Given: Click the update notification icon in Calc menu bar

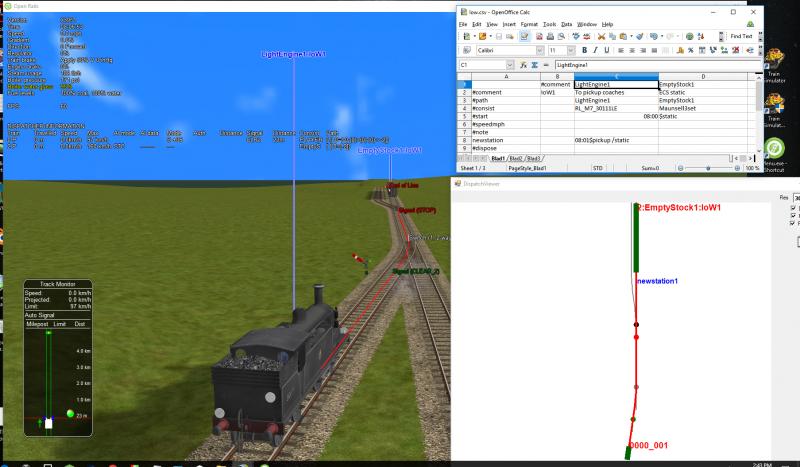Looking at the screenshot, I should 751,24.
